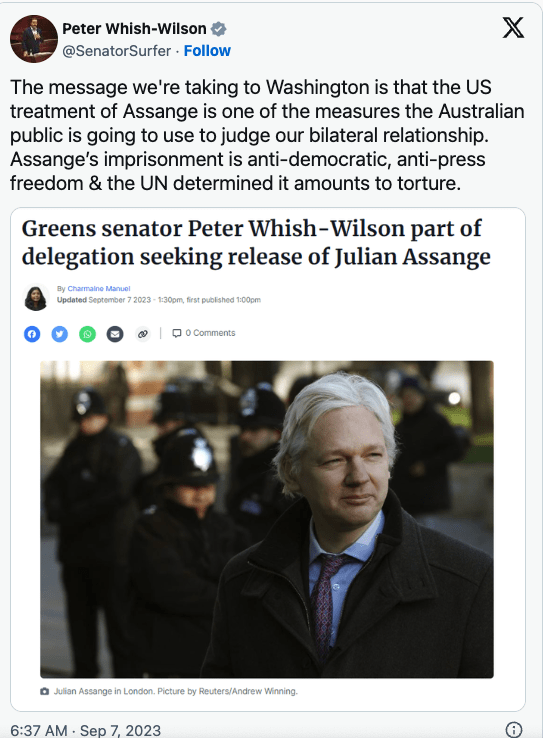Share article via email envelope icon

pyautogui.click(x=115, y=334)
